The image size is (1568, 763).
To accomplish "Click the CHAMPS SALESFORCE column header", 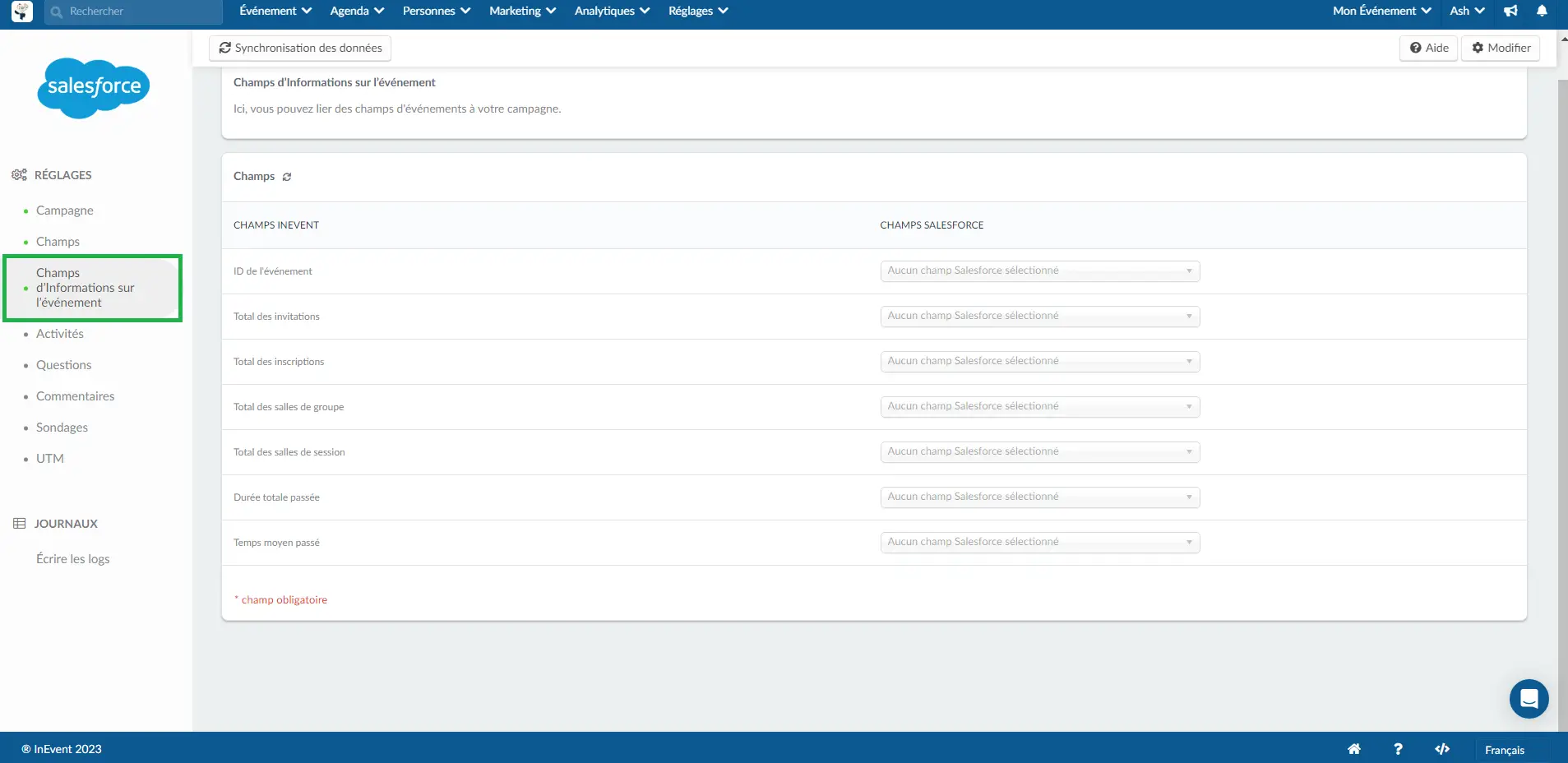I will pos(932,225).
